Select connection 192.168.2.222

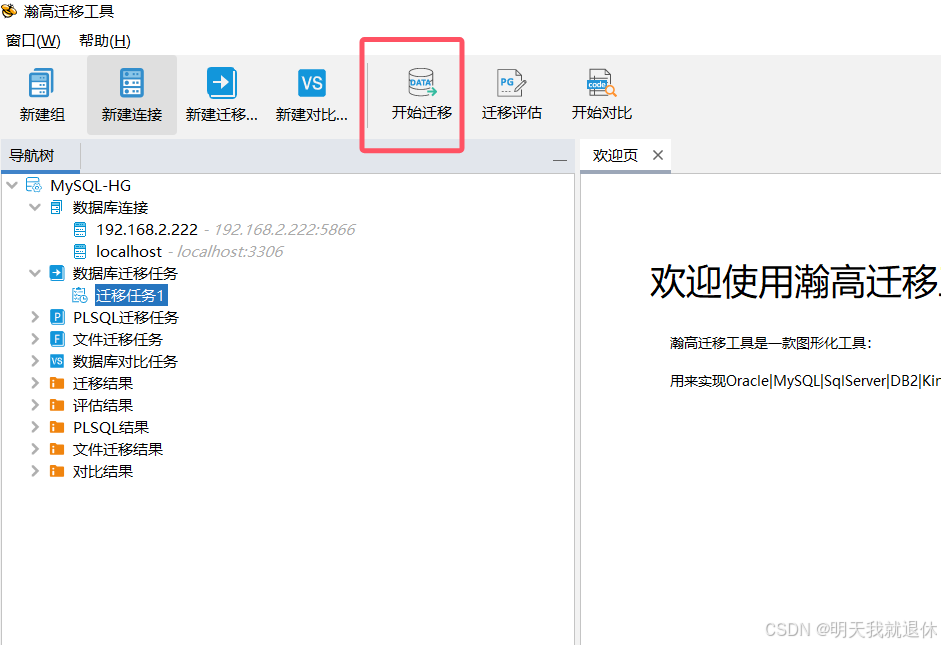tap(147, 230)
